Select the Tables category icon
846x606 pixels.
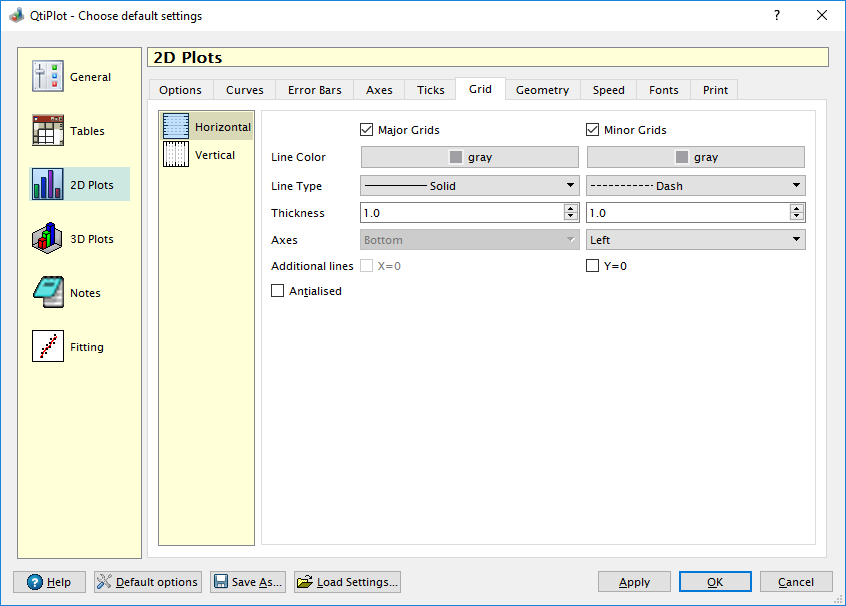[x=48, y=131]
